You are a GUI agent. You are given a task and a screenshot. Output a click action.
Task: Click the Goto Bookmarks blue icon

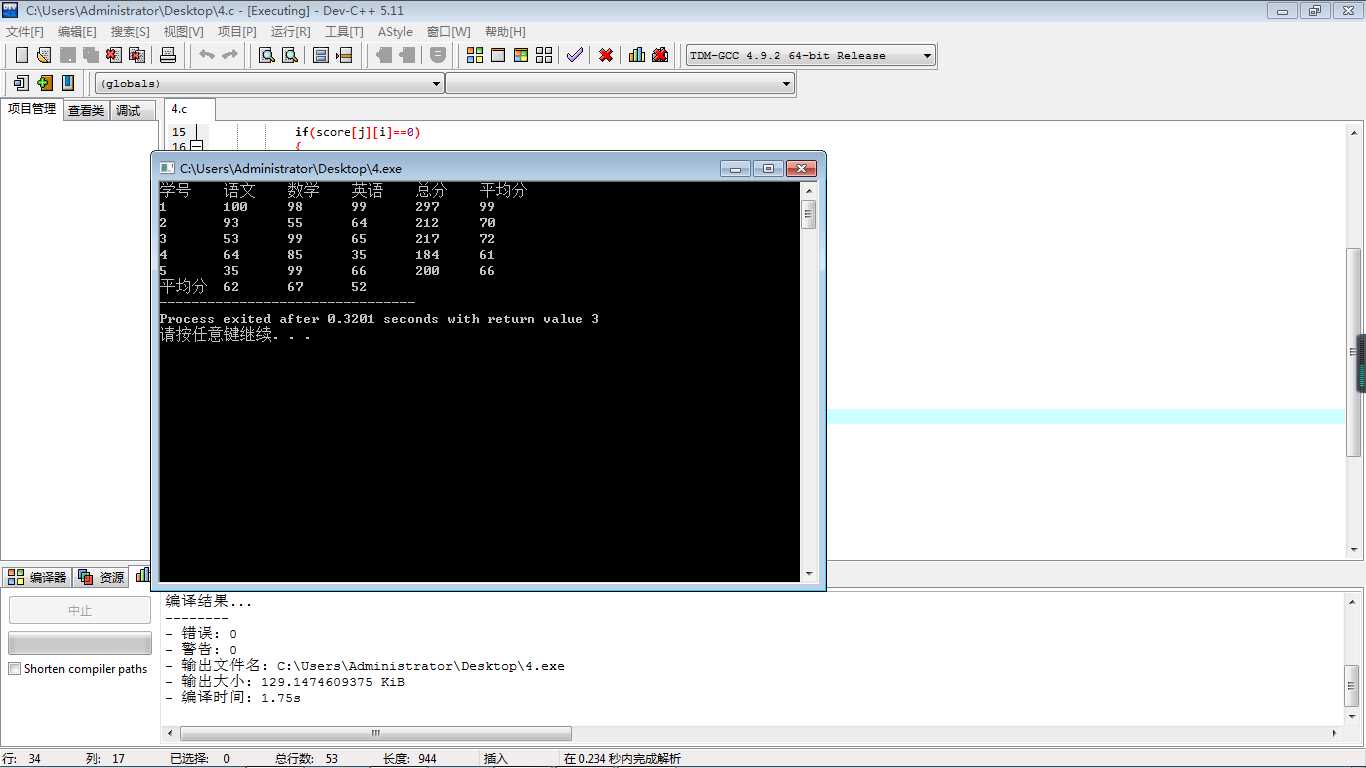pyautogui.click(x=67, y=83)
